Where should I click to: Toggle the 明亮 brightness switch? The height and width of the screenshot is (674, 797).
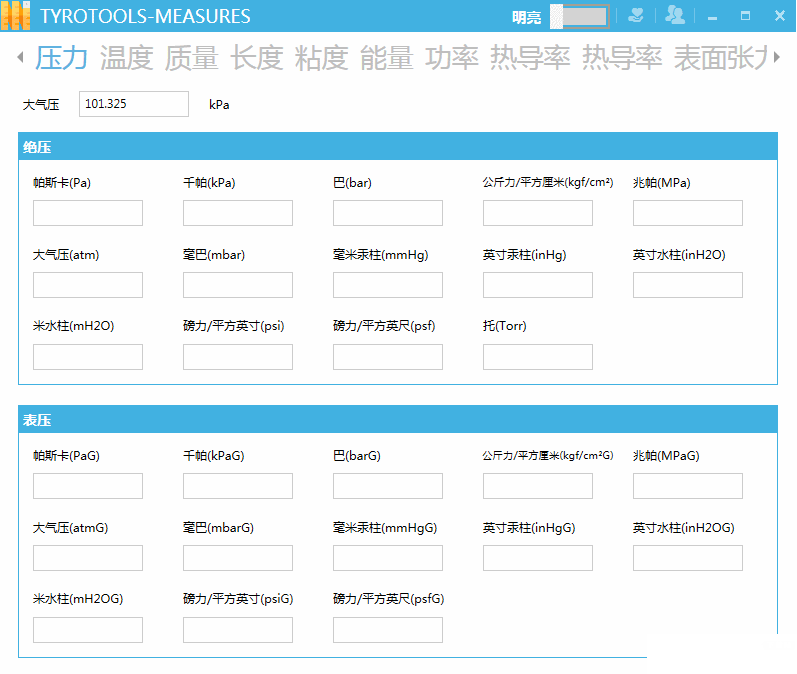[579, 17]
